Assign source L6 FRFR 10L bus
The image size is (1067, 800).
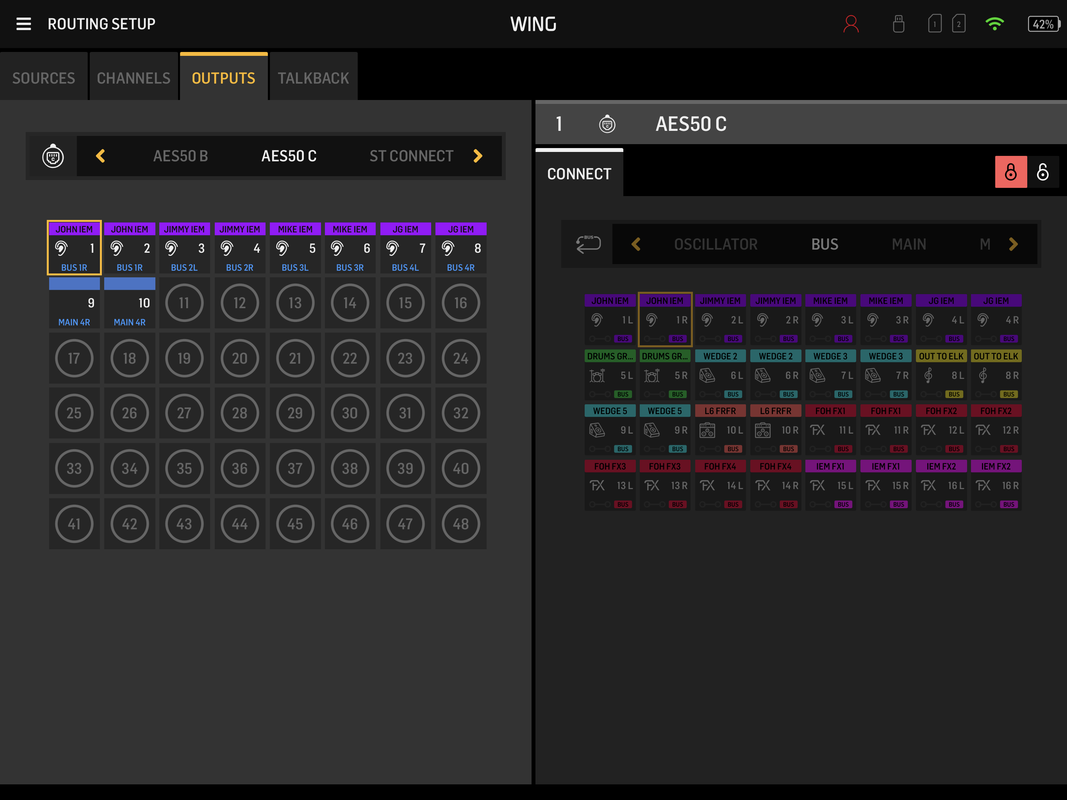[720, 430]
